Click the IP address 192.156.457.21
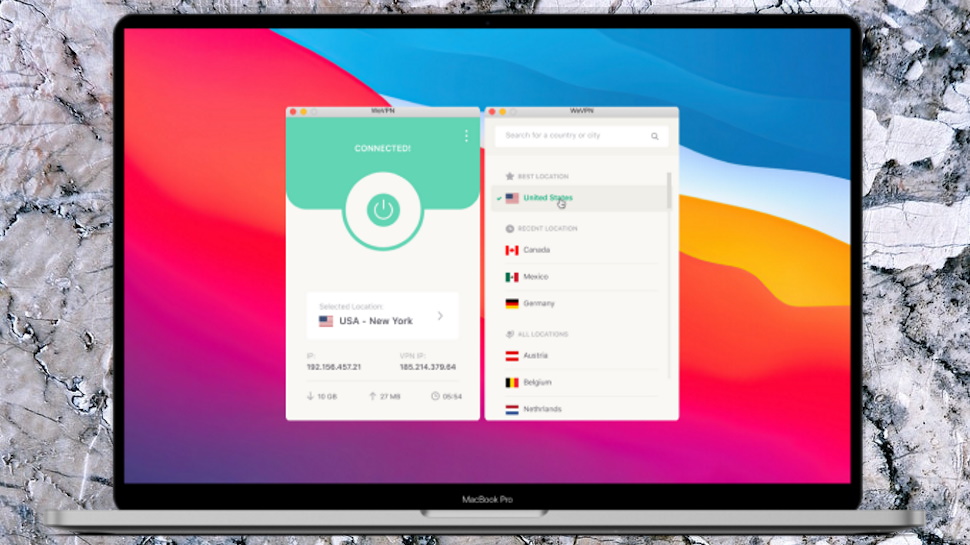Viewport: 970px width, 545px height. coord(334,367)
